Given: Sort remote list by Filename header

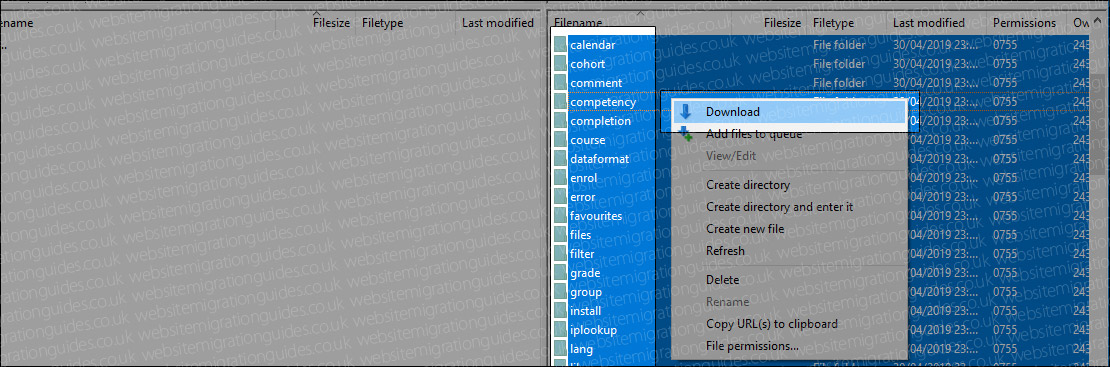Looking at the screenshot, I should click(578, 23).
